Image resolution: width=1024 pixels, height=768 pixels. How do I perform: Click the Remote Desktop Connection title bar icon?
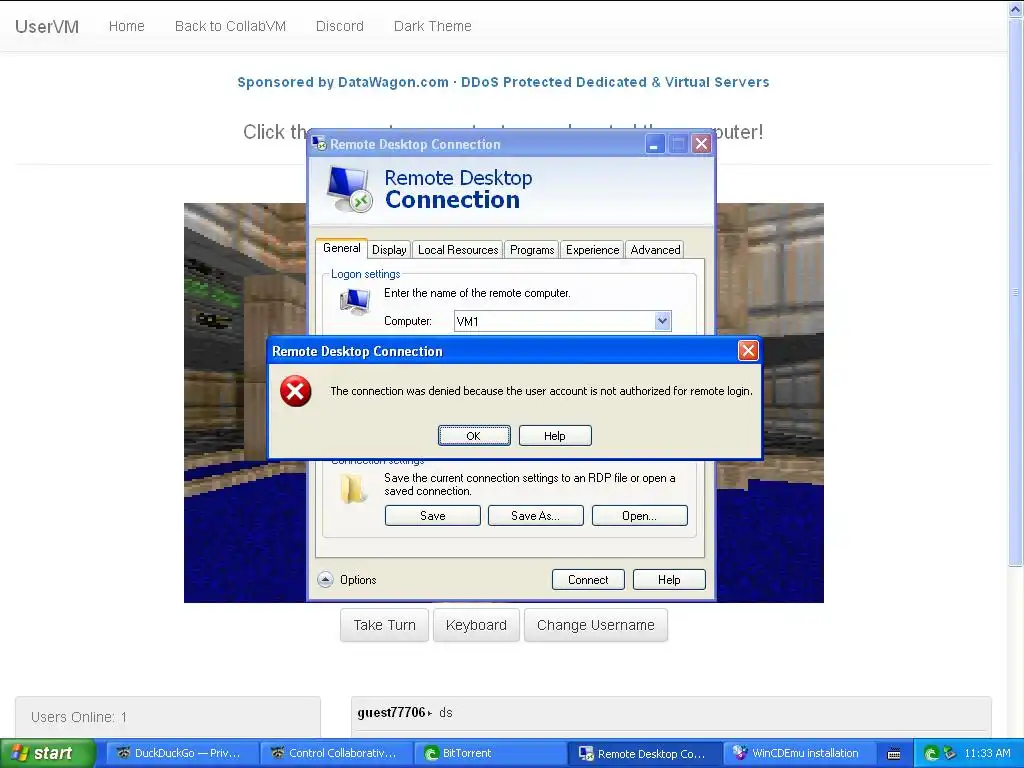point(319,144)
